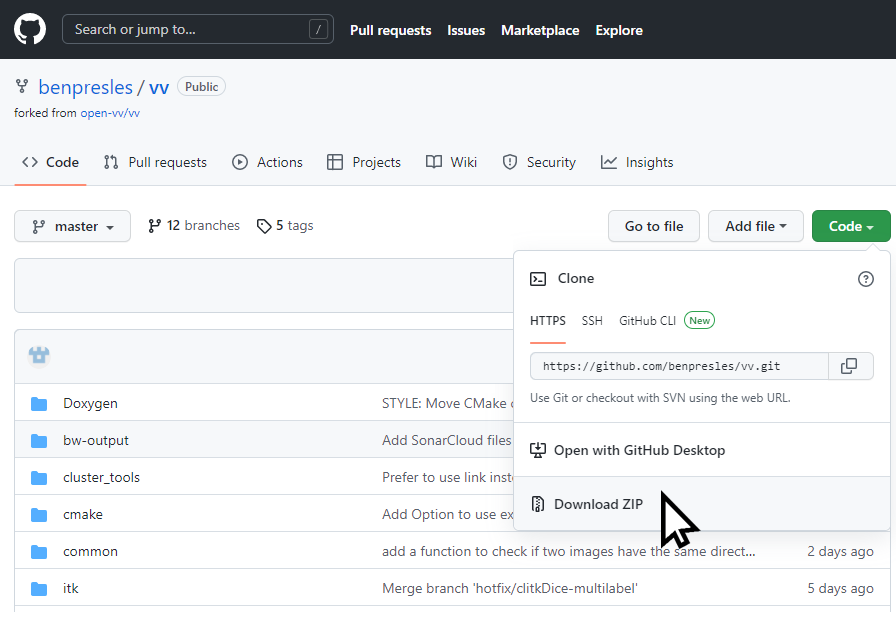View the 12 branches link

coord(194,226)
